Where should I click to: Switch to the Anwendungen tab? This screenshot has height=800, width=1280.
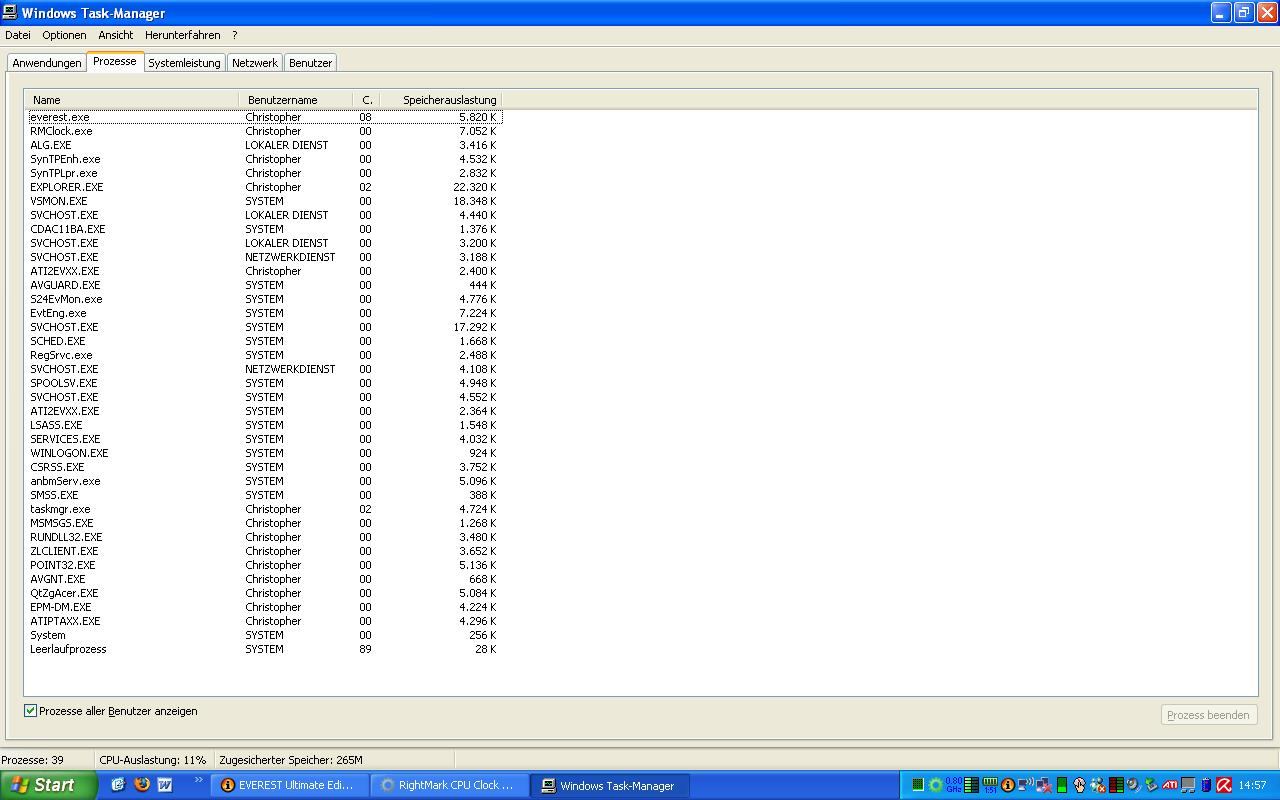[x=47, y=63]
